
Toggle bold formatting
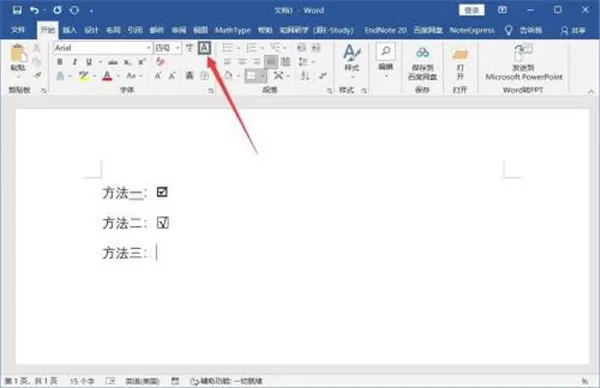[60, 62]
